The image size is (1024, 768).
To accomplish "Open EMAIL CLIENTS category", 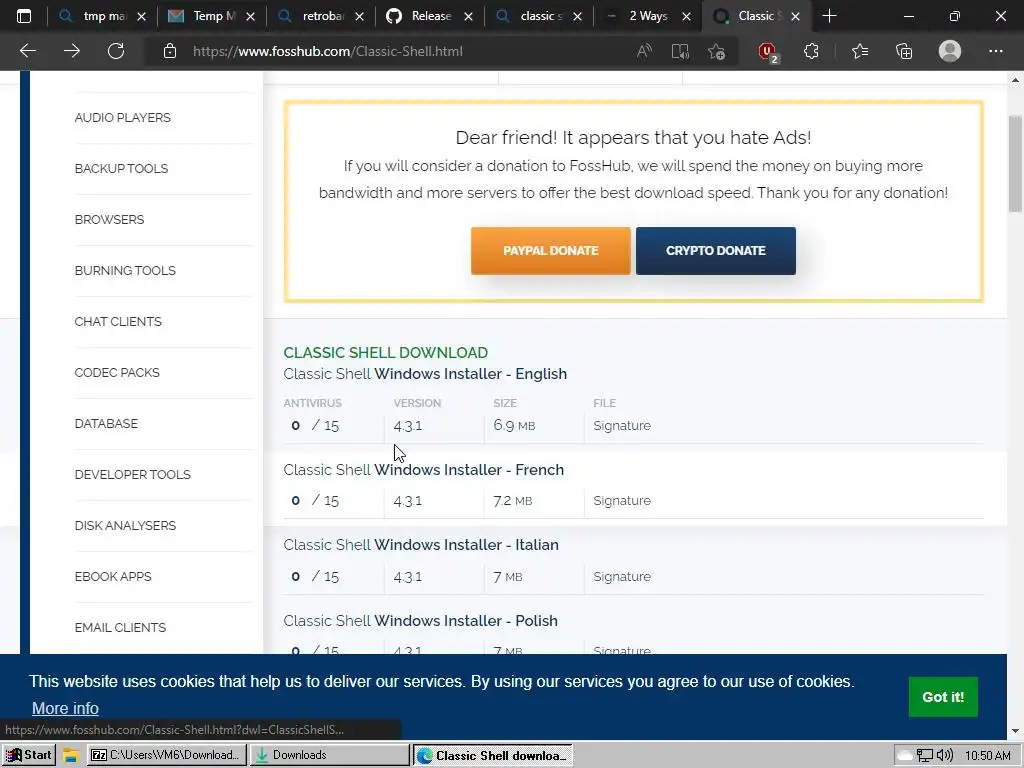I will click(120, 627).
